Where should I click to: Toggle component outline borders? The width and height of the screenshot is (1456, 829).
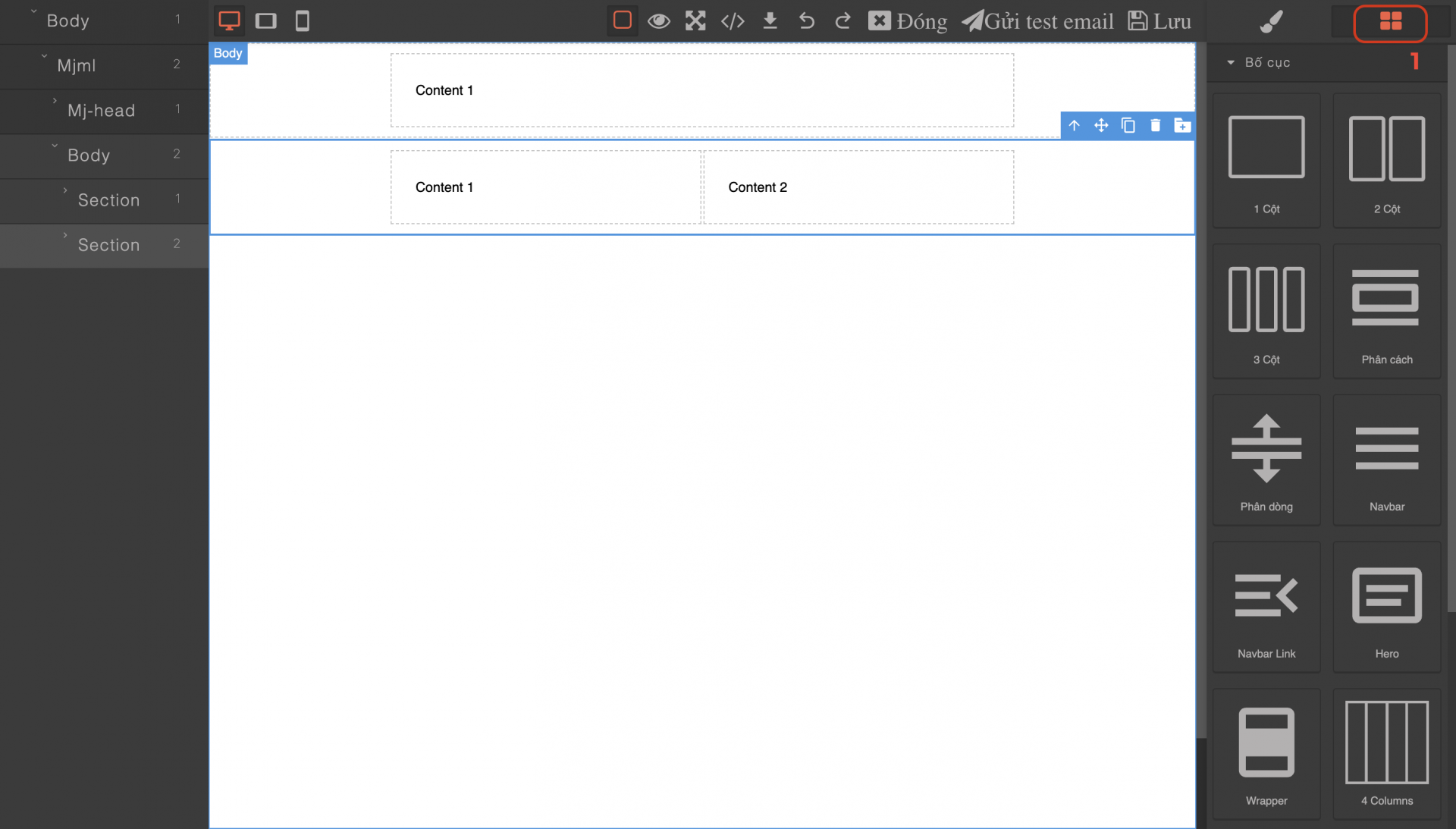coord(622,20)
